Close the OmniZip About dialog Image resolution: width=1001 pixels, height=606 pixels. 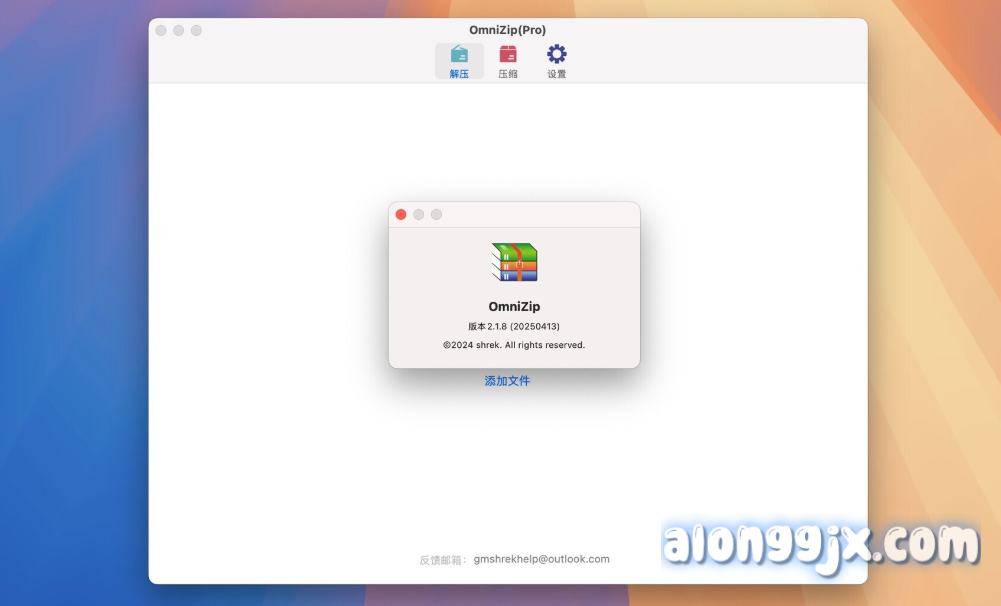(x=401, y=215)
